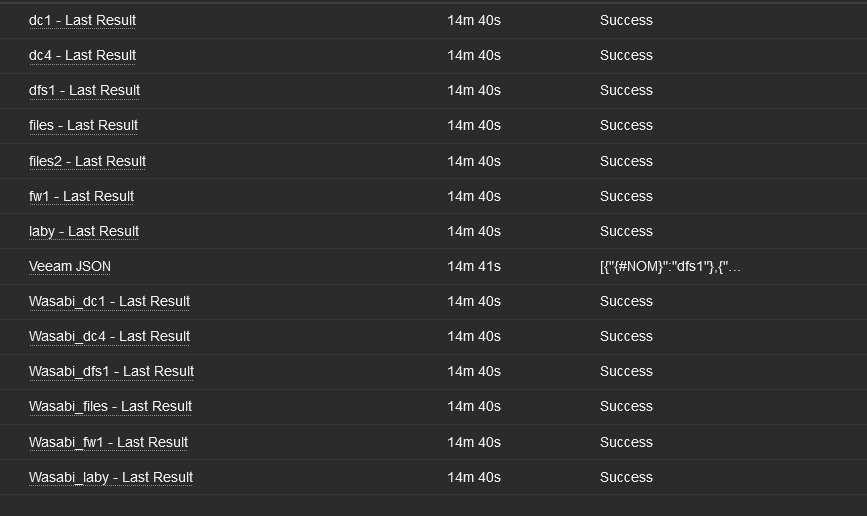The height and width of the screenshot is (516, 867).
Task: Click the last check time for files2
Action: click(x=474, y=161)
